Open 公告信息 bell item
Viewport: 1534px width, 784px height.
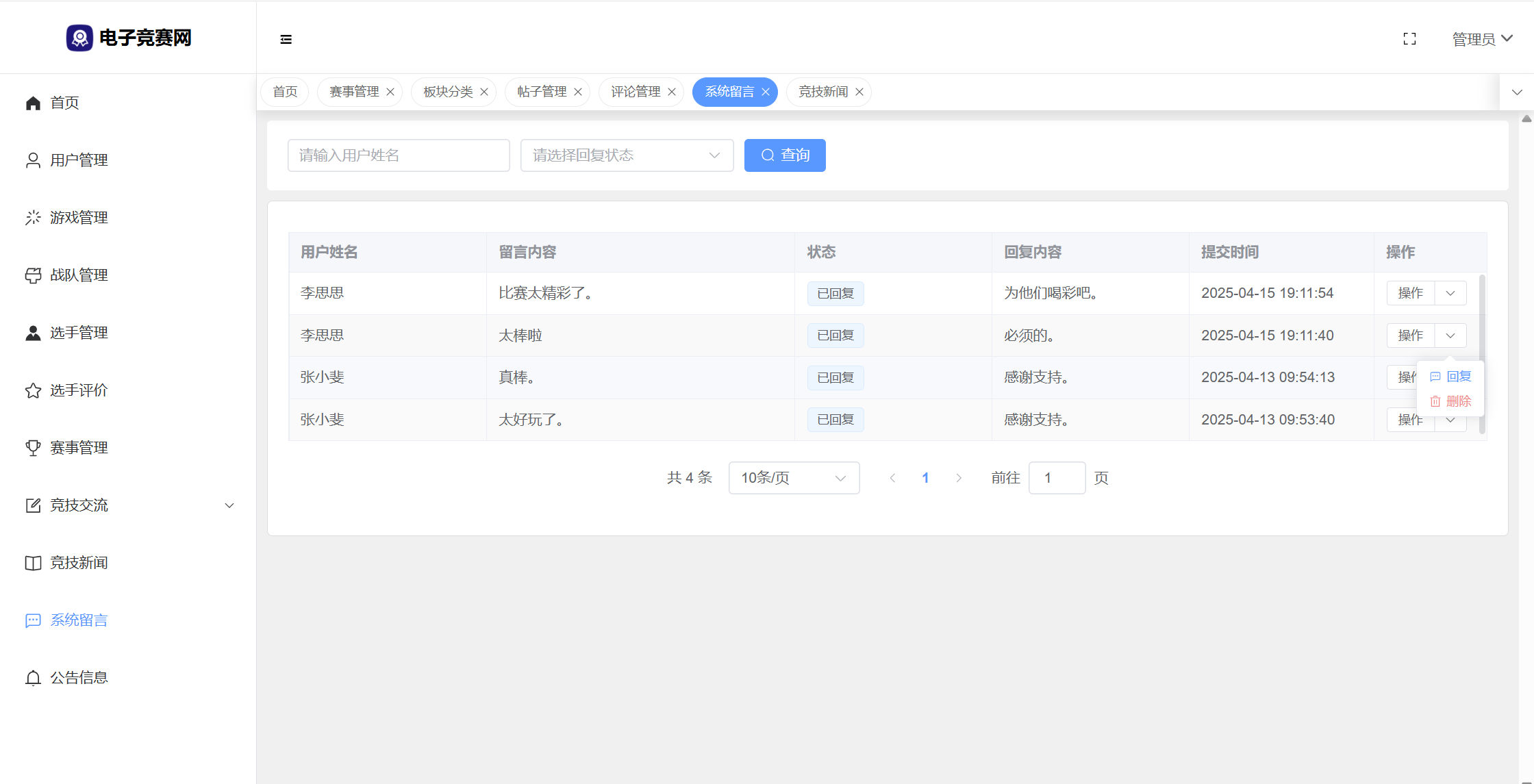click(x=79, y=678)
